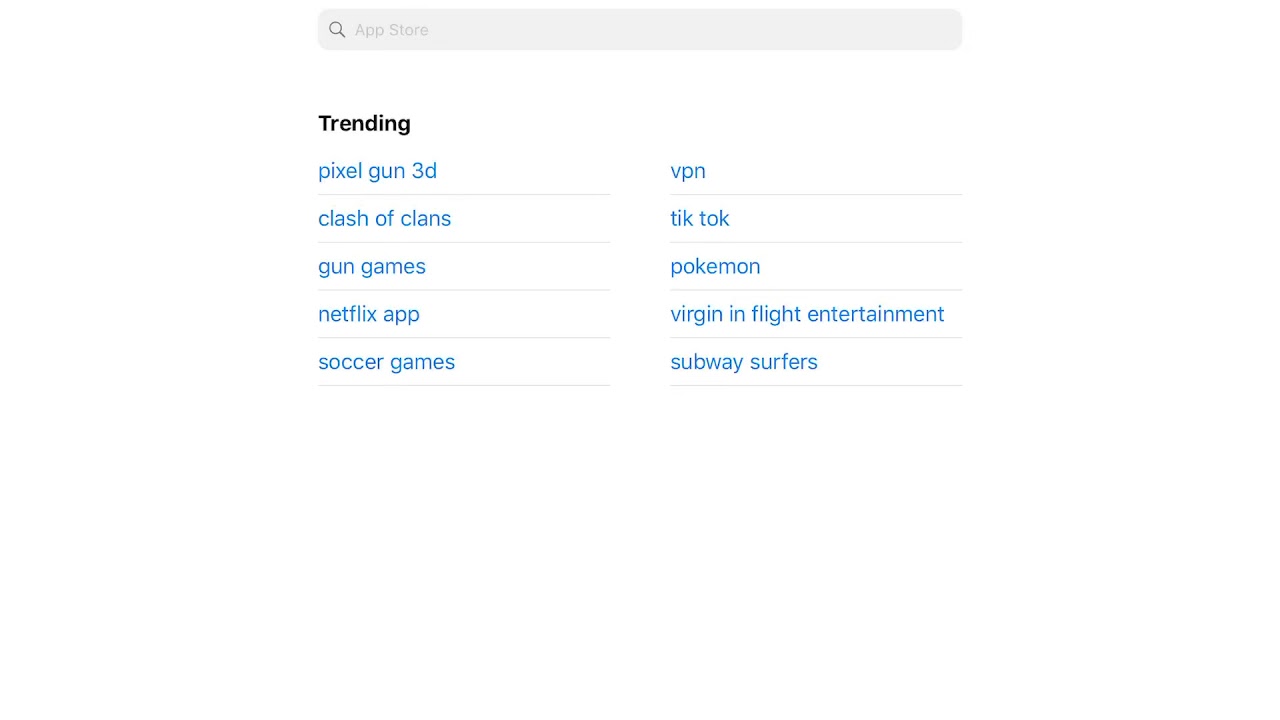Open the tik tok trending link
The width and height of the screenshot is (1280, 720).
point(699,219)
